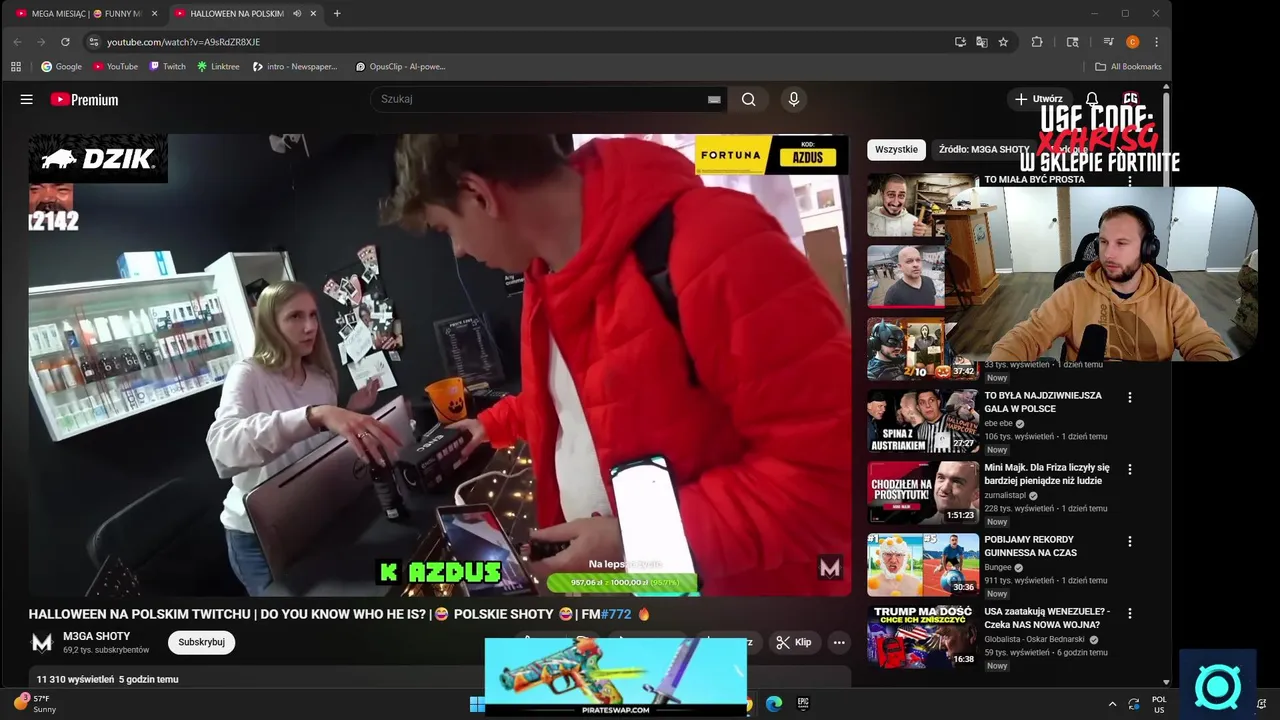Open the Utwórz create menu
The height and width of the screenshot is (720, 1280).
(x=1038, y=99)
